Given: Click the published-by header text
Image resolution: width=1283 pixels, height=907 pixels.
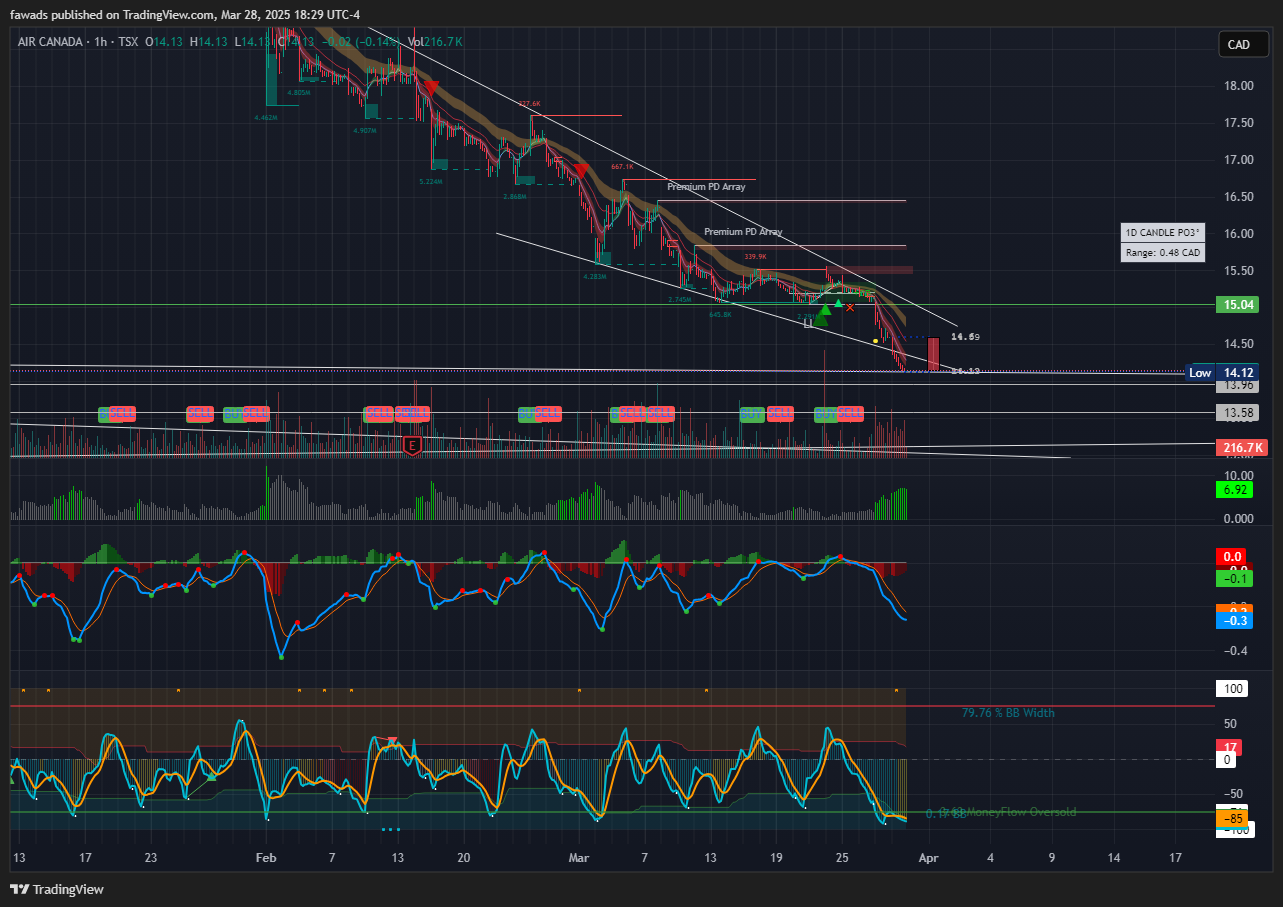Looking at the screenshot, I should [x=185, y=14].
